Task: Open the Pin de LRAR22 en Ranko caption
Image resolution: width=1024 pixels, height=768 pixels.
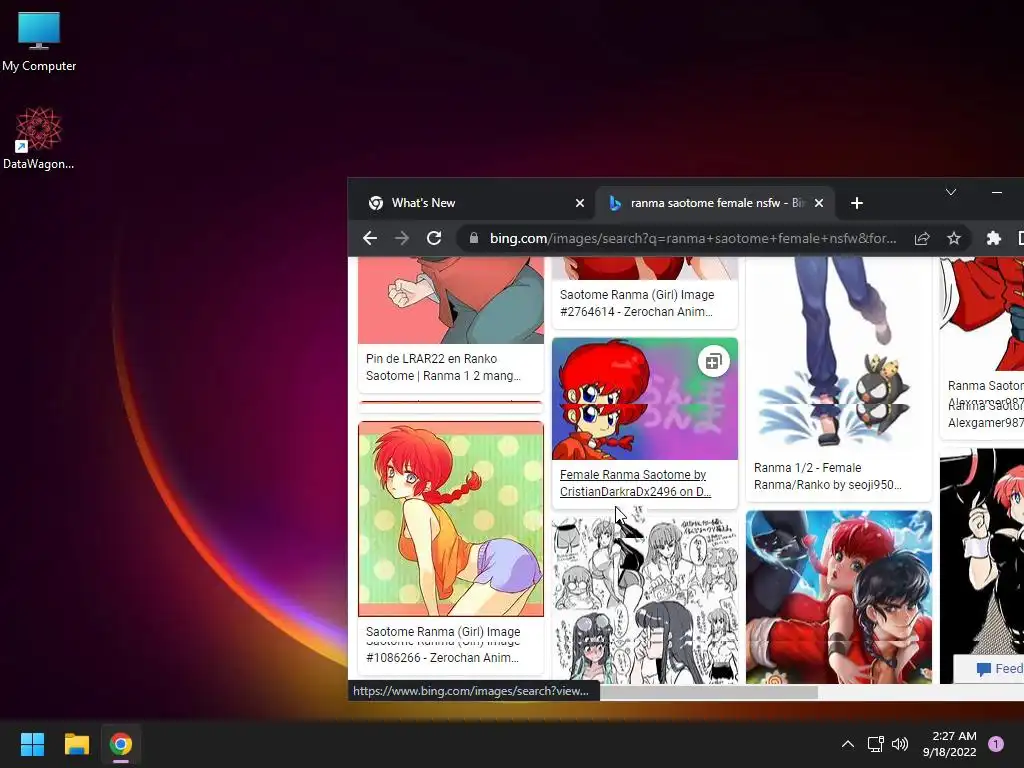Action: click(x=443, y=367)
